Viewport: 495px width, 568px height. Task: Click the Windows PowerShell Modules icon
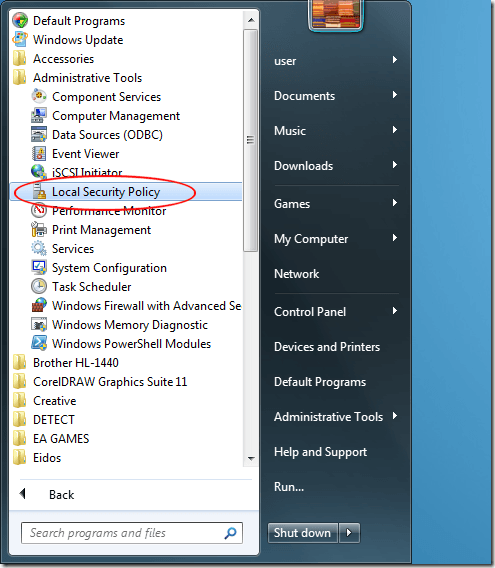(x=39, y=343)
